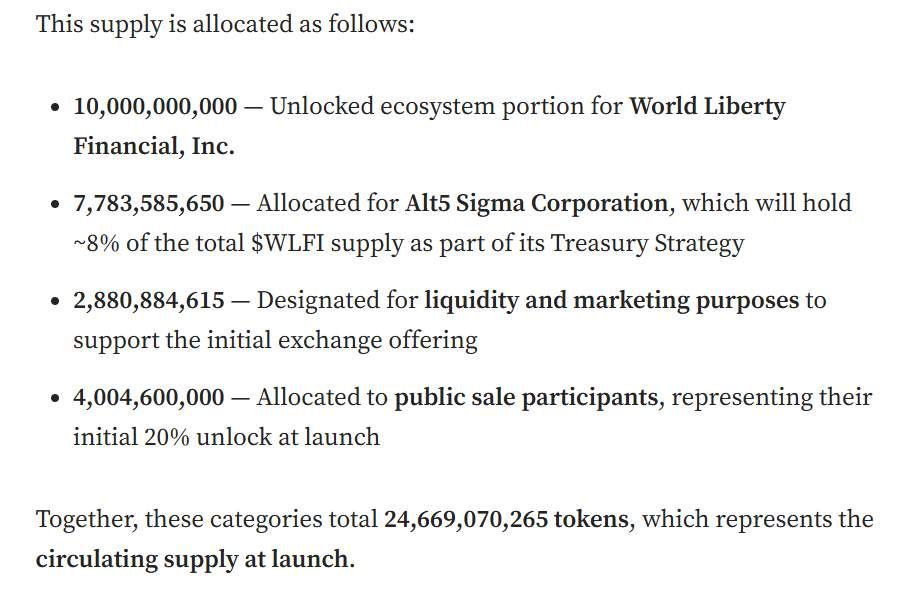Click the bold text World Liberty
The image size is (915, 601).
707,108
